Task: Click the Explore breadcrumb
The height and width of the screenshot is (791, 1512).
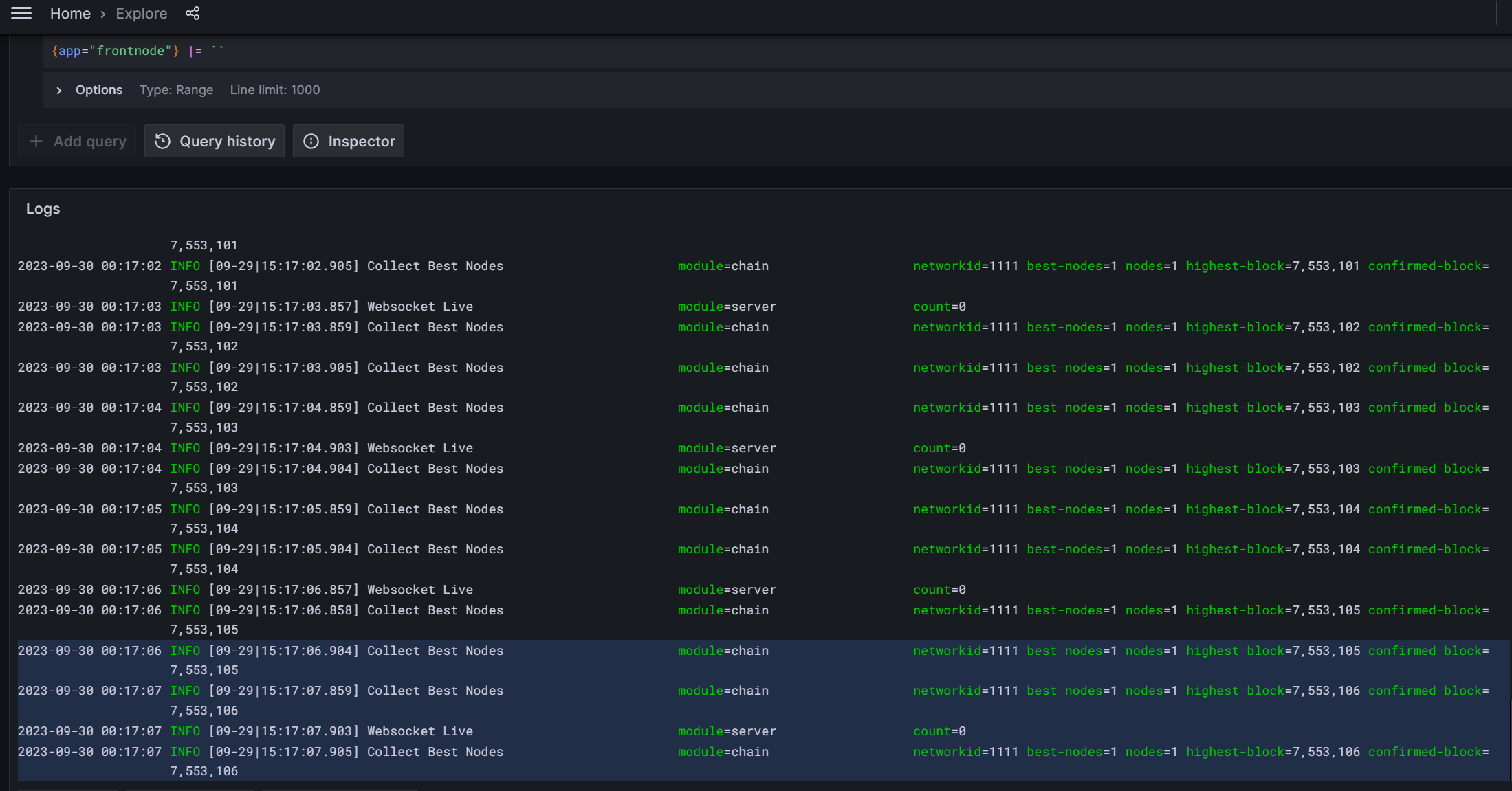Action: 141,14
